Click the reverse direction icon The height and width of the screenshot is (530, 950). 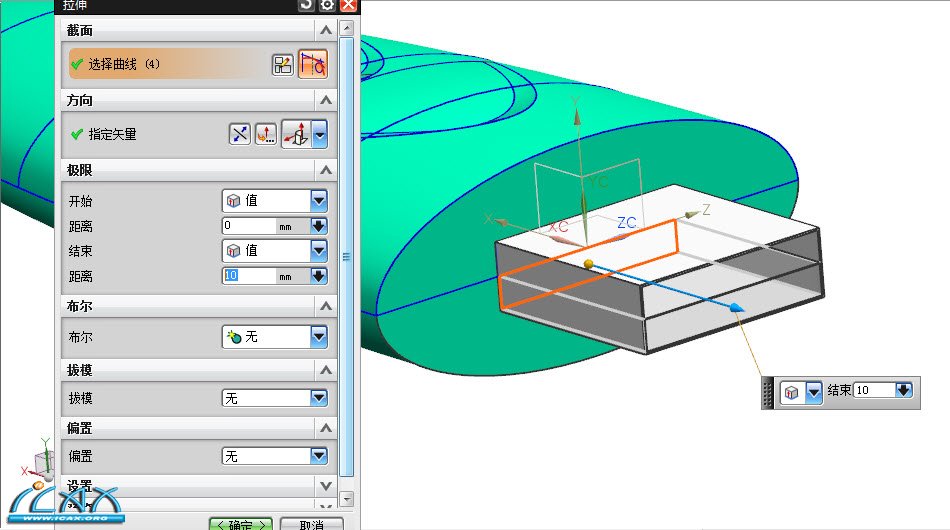[239, 133]
